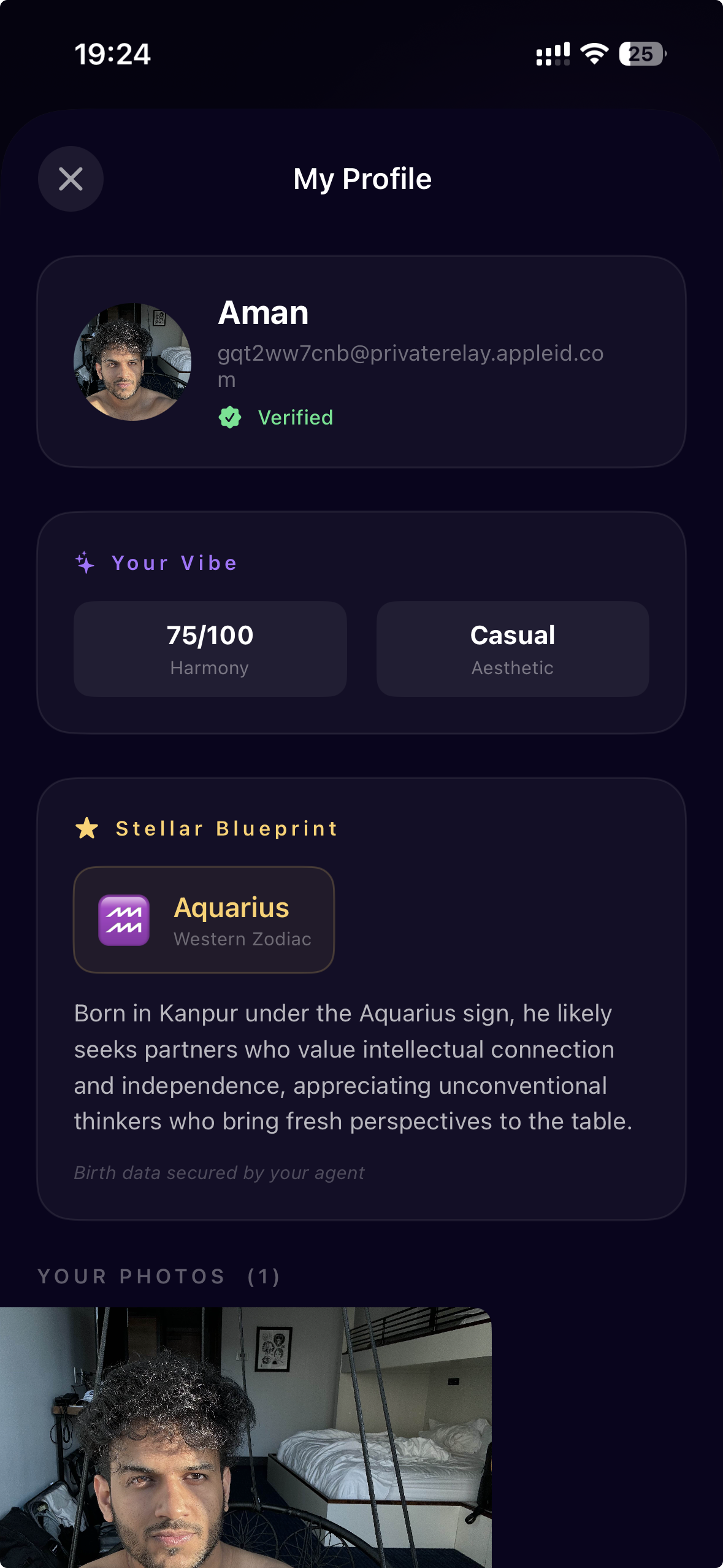
Task: Tap the cellular signal bars icon
Action: 553,54
